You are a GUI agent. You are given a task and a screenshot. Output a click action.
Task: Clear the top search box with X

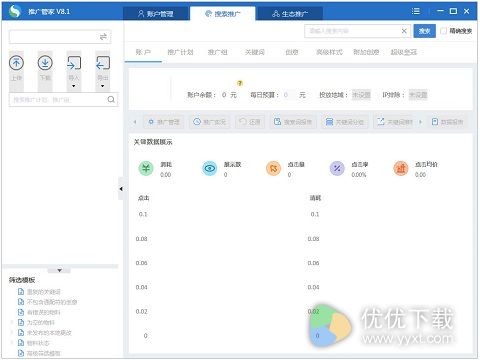tap(404, 31)
